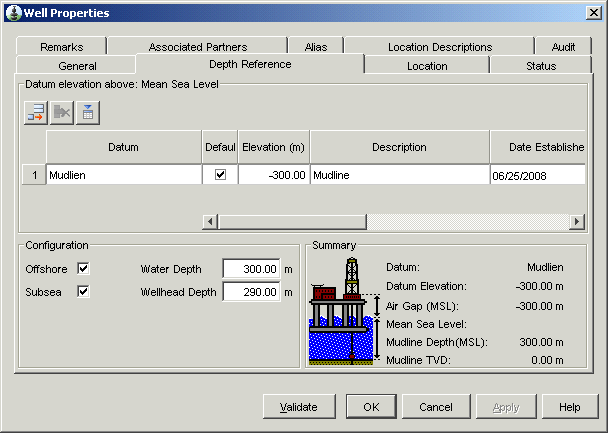Open the Remarks tab
608x433 pixels.
(61, 47)
